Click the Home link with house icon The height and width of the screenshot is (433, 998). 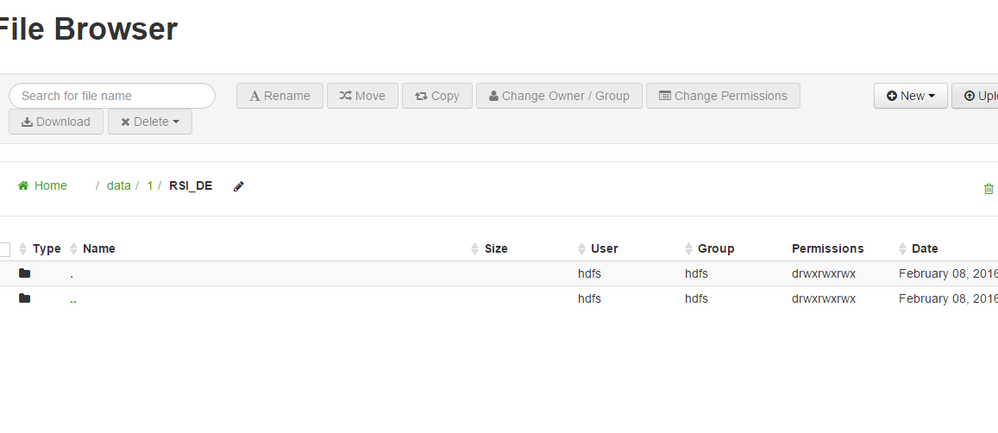click(42, 185)
